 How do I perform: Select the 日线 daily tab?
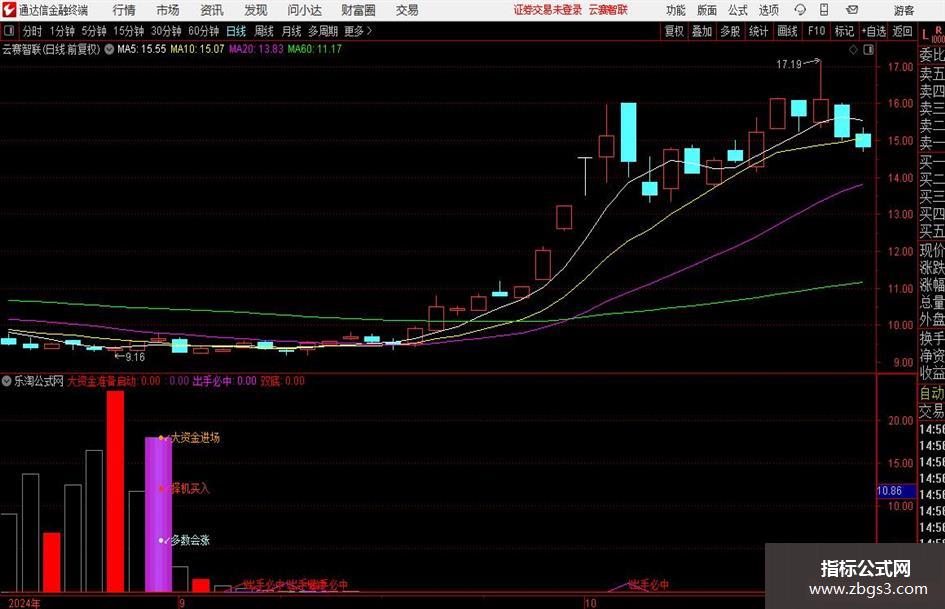pyautogui.click(x=236, y=31)
